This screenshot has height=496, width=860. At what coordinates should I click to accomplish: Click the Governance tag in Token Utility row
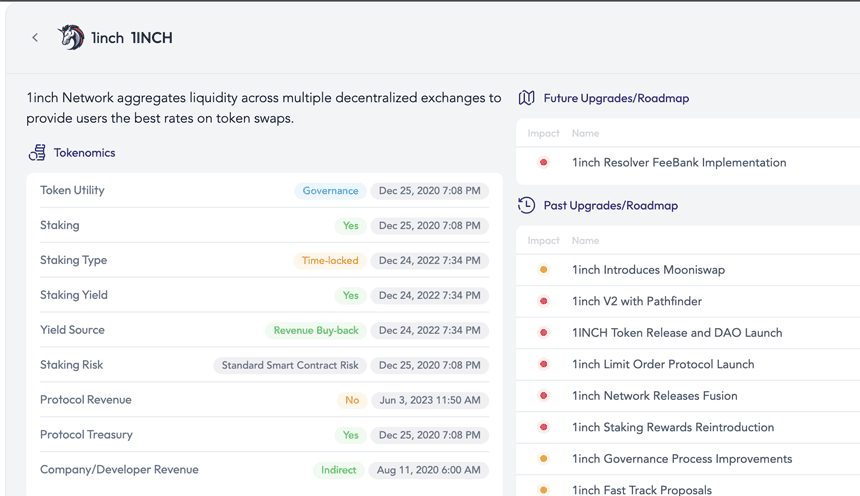click(x=330, y=190)
